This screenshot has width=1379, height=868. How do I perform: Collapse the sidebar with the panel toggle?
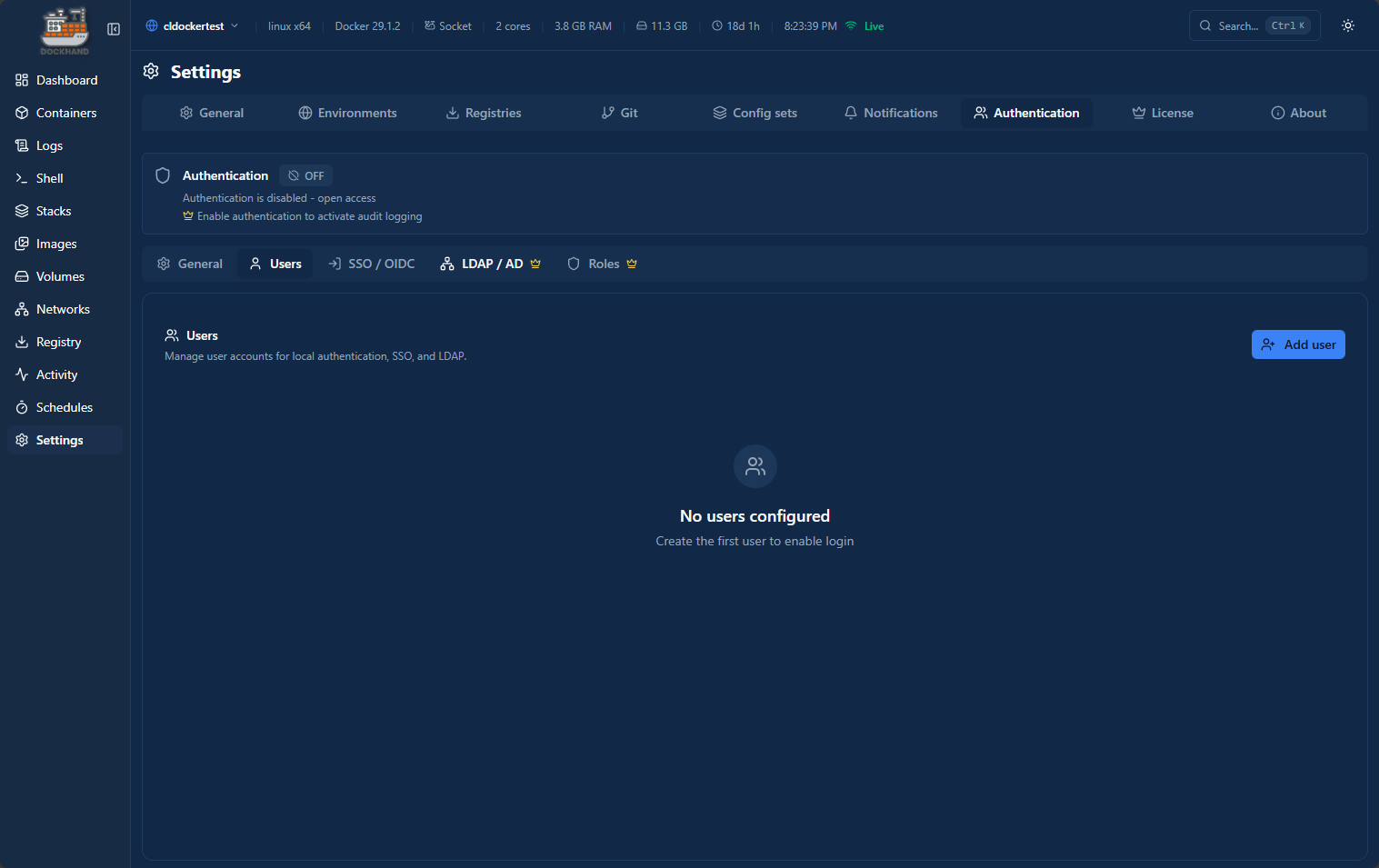click(x=113, y=28)
